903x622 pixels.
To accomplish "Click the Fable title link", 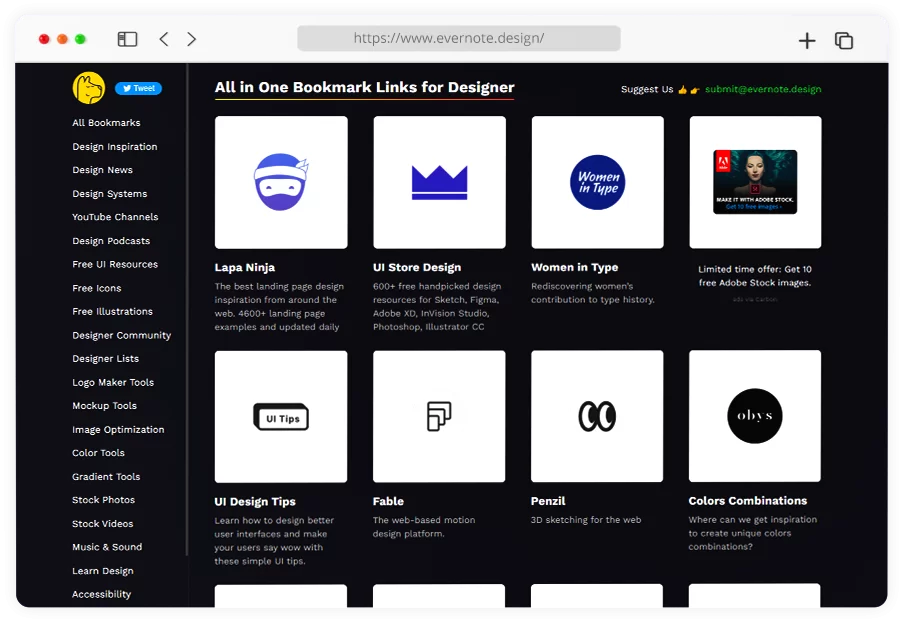I will [x=388, y=501].
